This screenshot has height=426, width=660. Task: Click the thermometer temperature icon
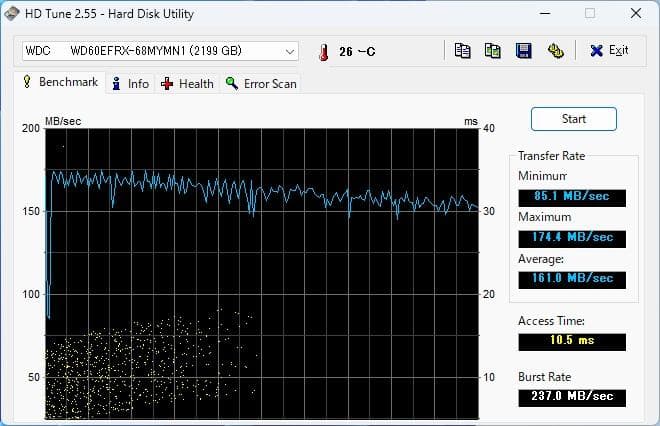coord(323,52)
